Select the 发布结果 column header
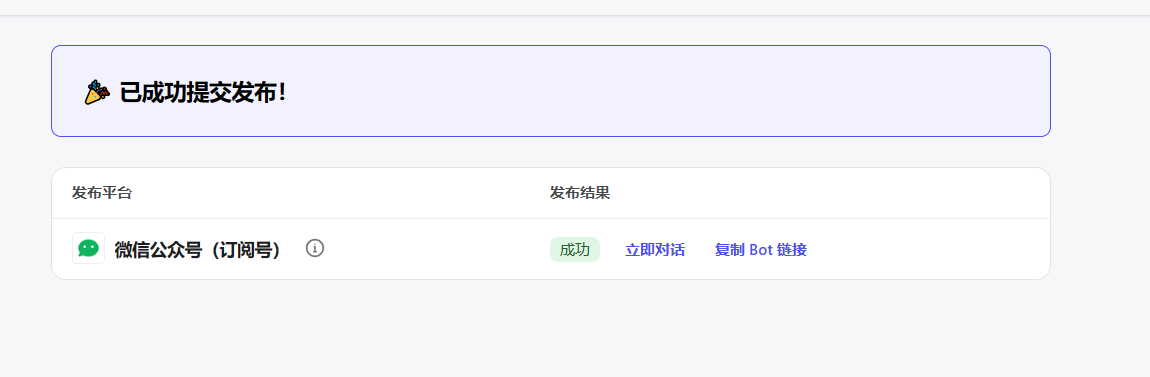 click(x=579, y=193)
